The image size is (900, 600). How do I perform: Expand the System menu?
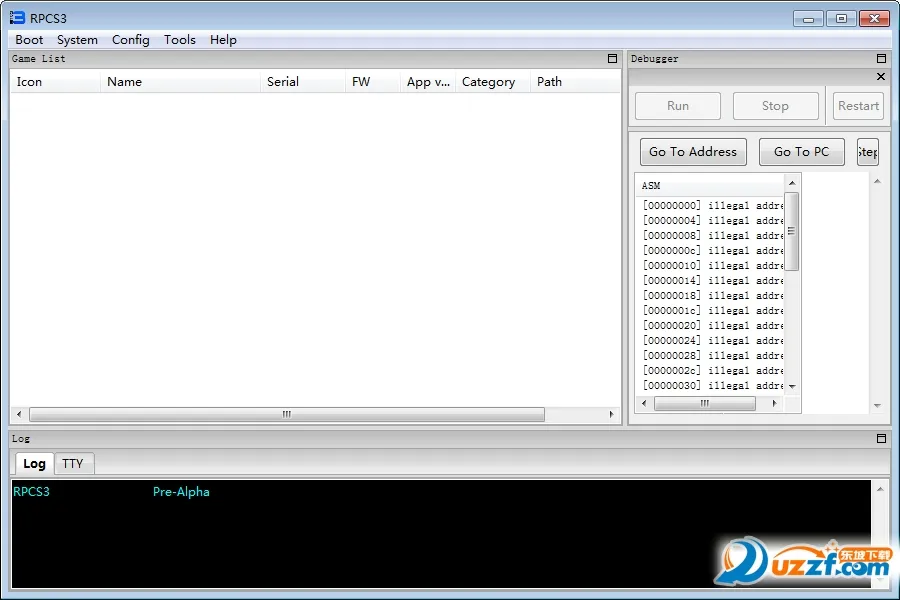click(77, 40)
